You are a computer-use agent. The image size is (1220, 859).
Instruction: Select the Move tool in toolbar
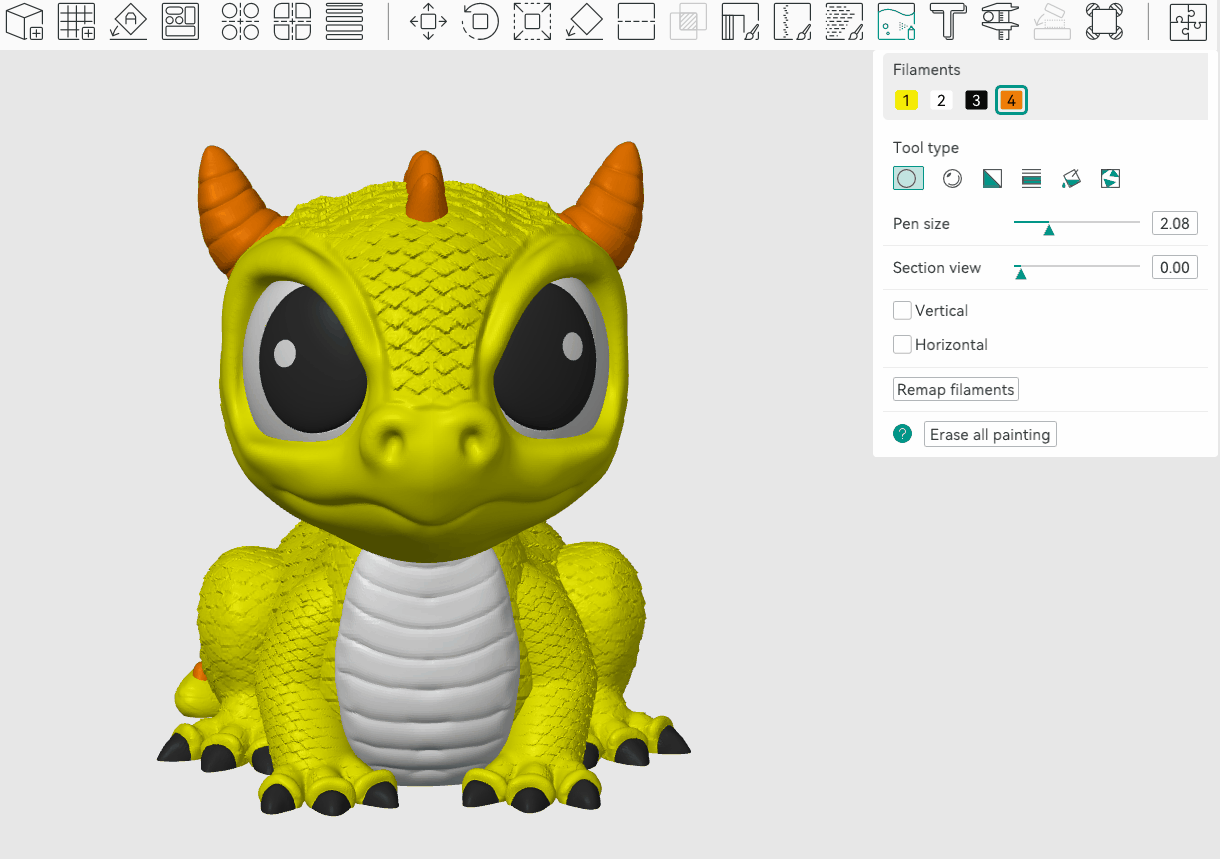pyautogui.click(x=428, y=21)
